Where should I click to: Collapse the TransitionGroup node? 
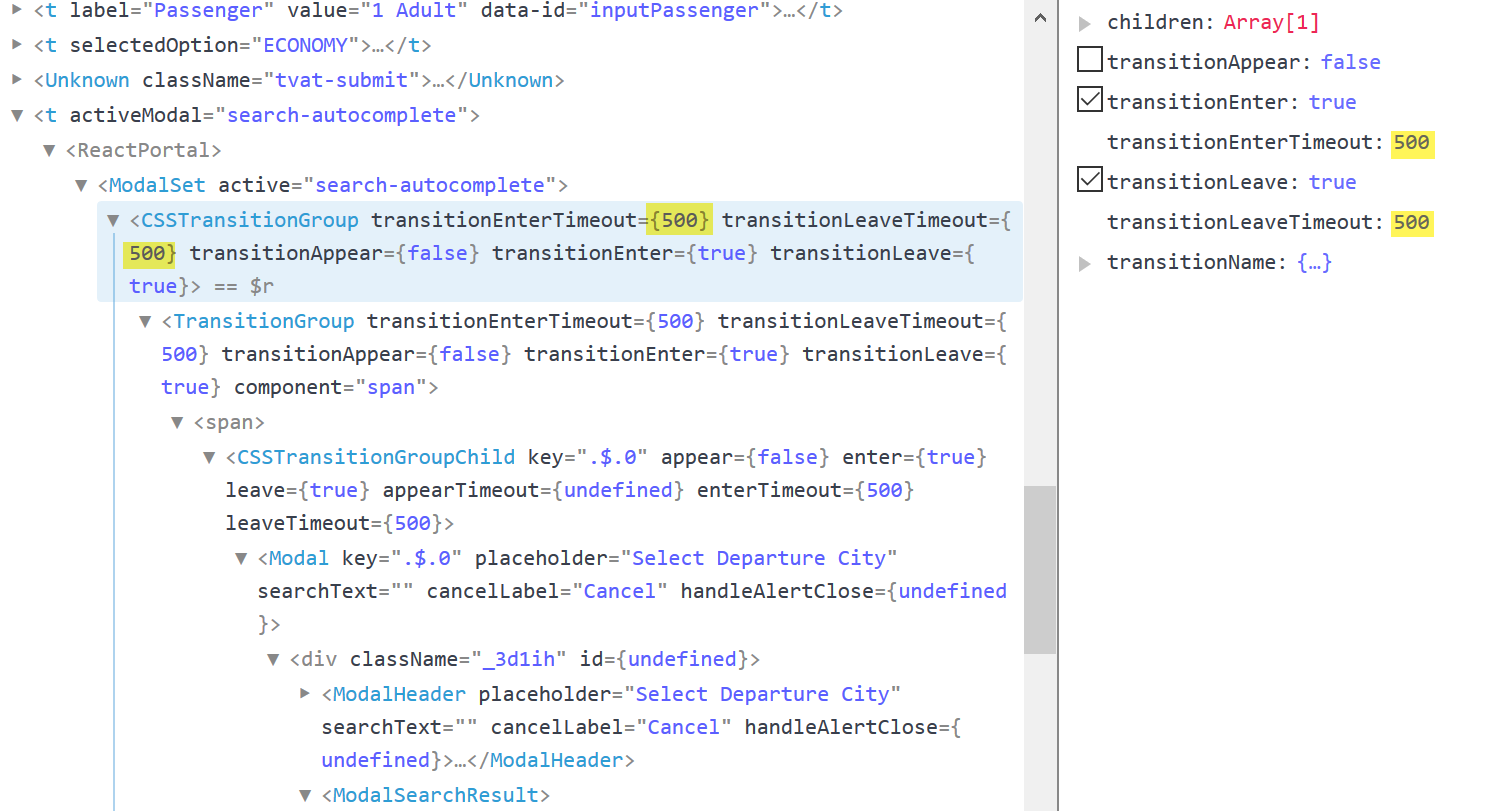pyautogui.click(x=145, y=320)
